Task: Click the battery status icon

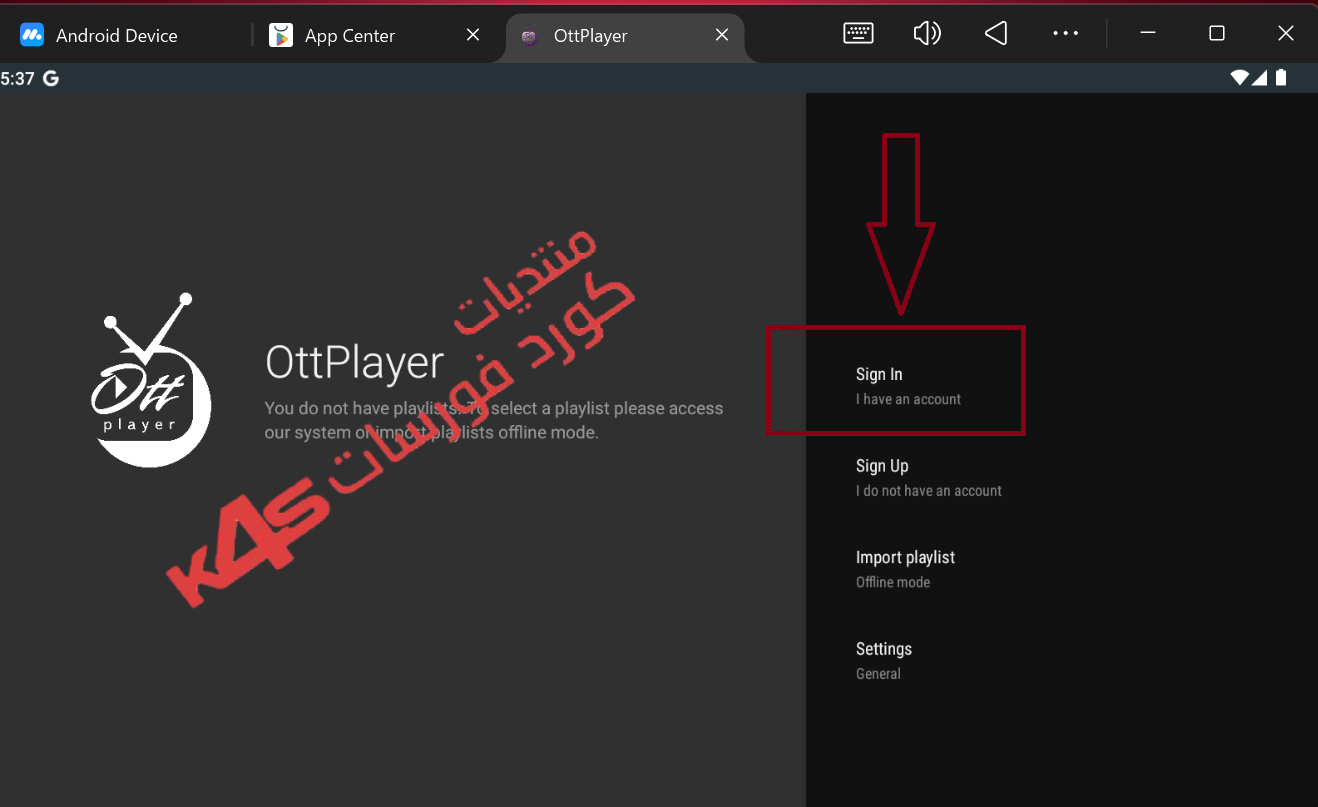Action: (1281, 77)
